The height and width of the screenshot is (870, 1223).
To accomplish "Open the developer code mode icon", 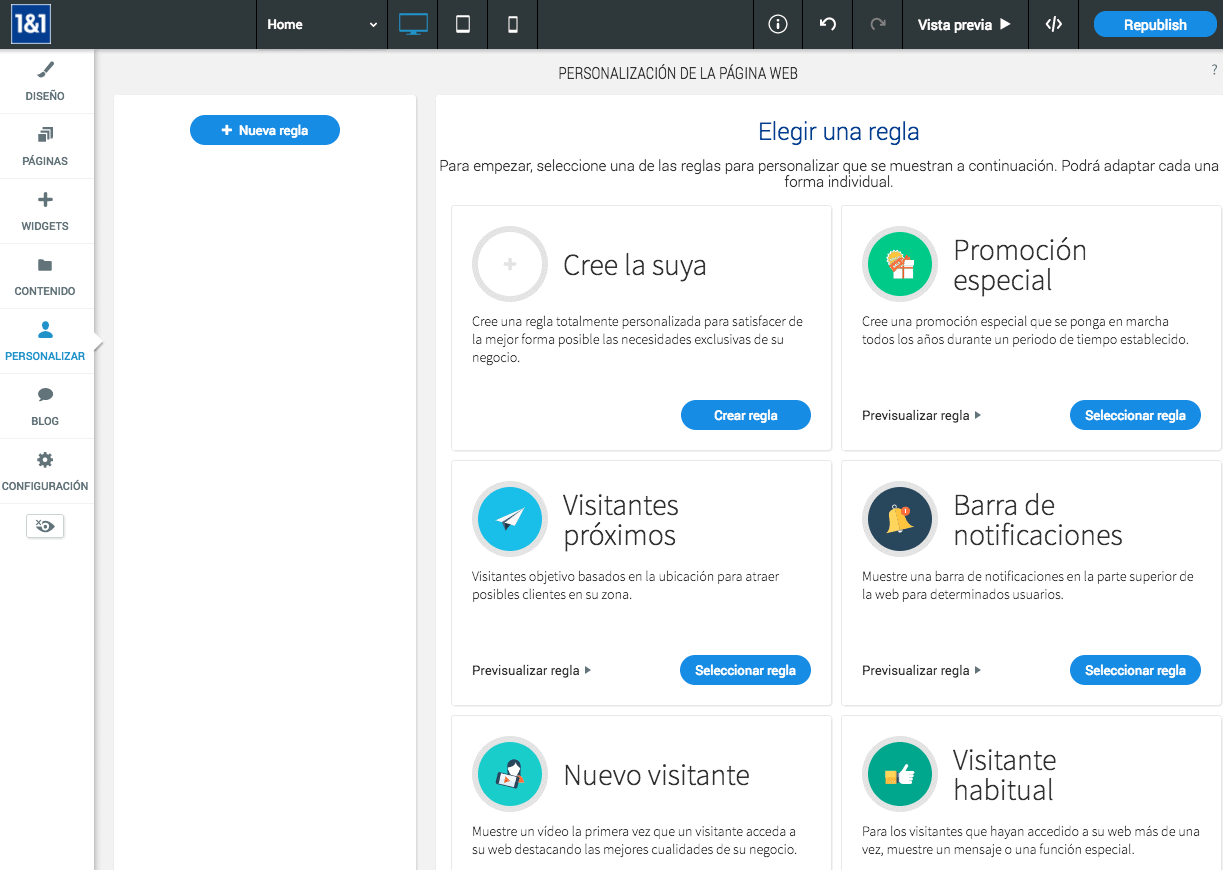I will point(1054,24).
